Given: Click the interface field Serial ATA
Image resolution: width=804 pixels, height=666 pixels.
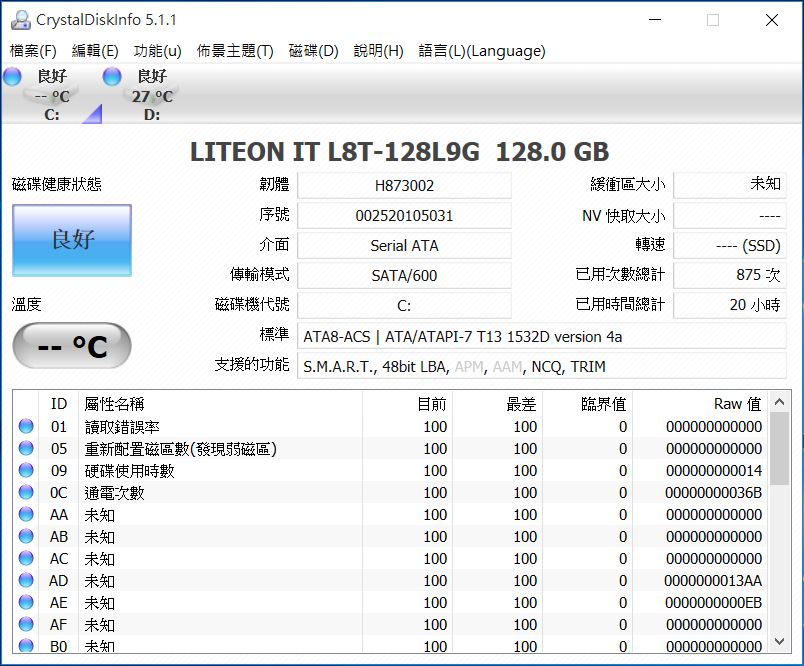Looking at the screenshot, I should coord(404,246).
